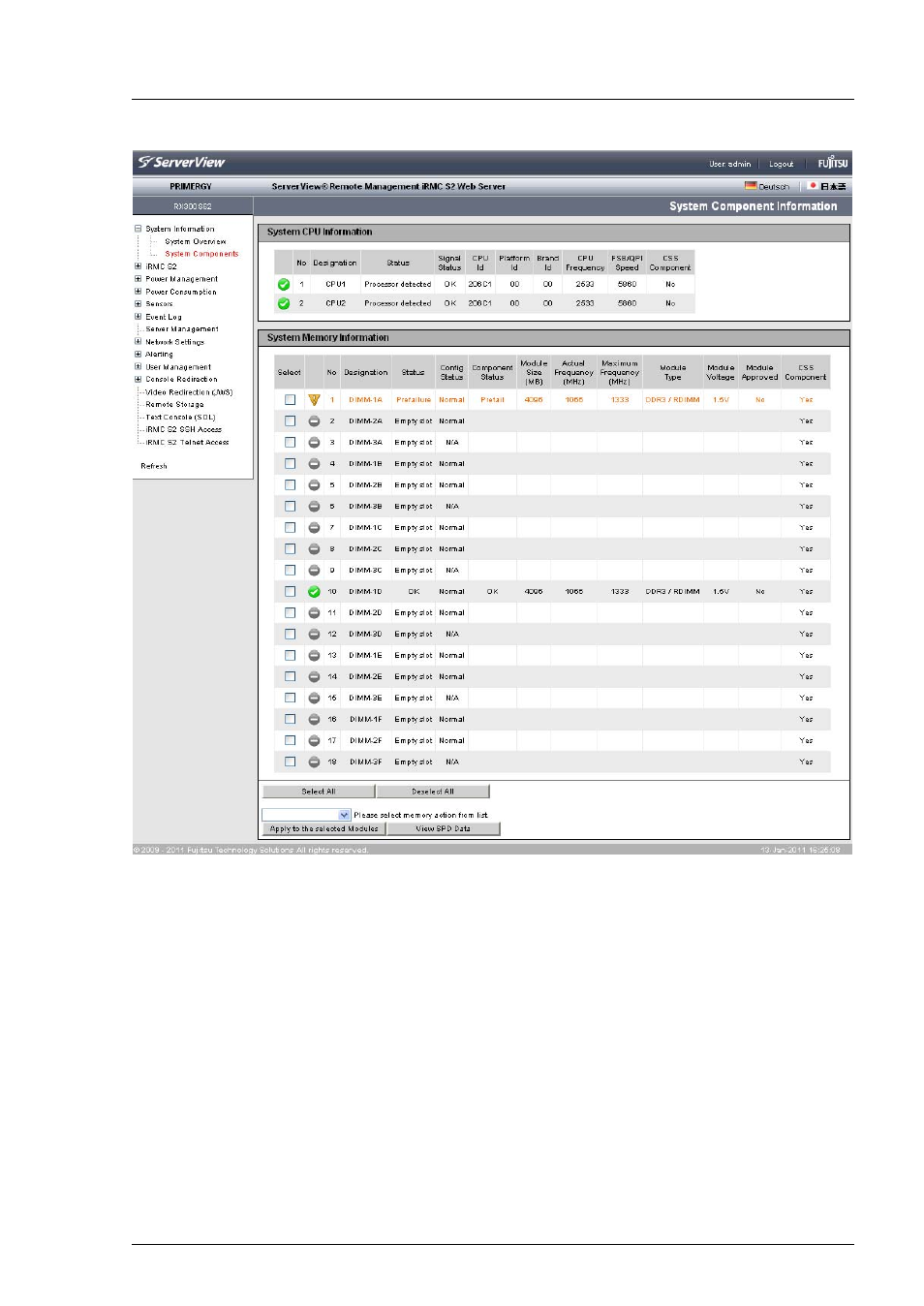Screen dimensions: 924x1306
Task: Click the German flag language icon
Action: [751, 186]
